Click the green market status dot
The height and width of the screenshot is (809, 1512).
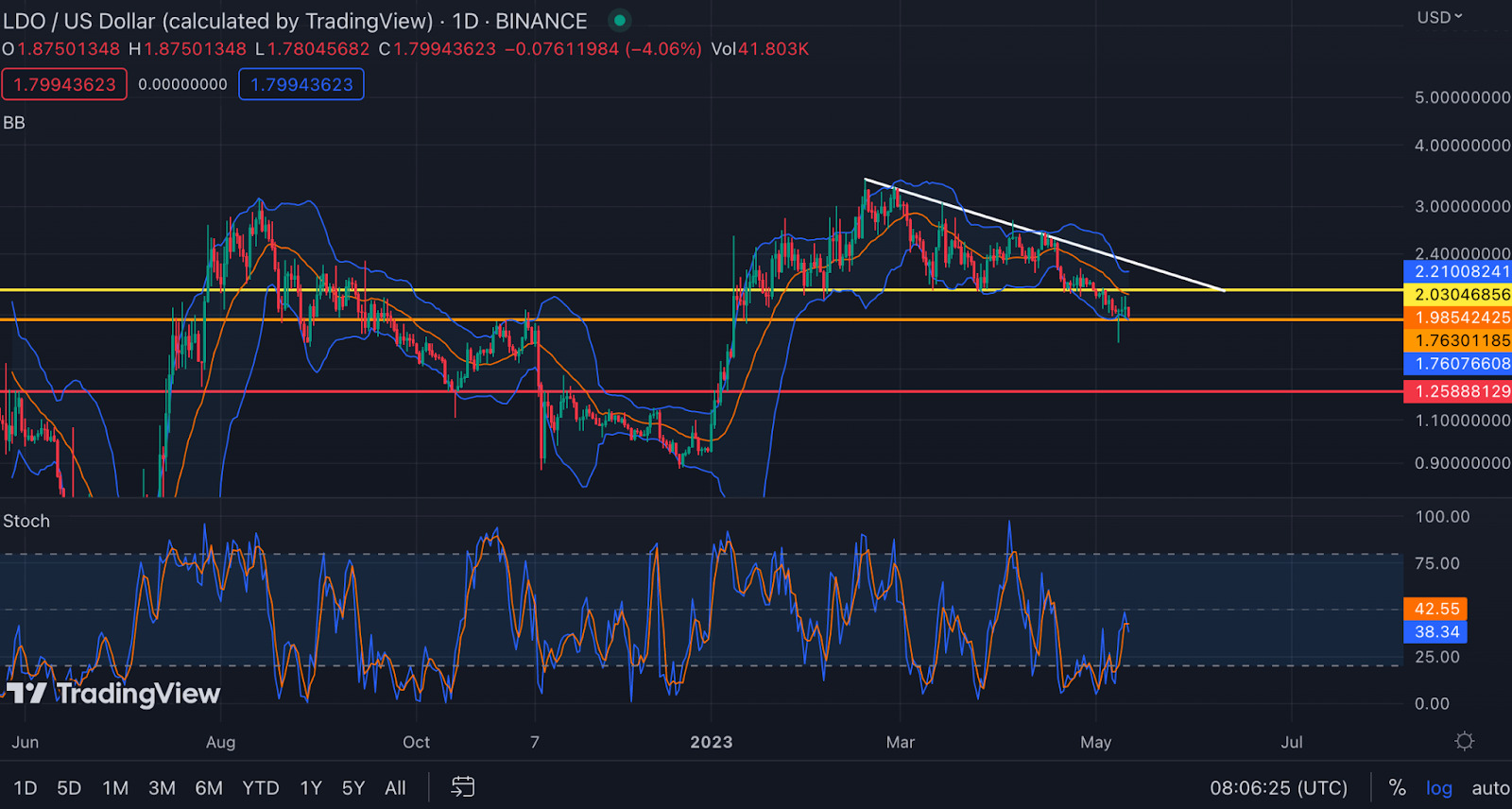(620, 20)
